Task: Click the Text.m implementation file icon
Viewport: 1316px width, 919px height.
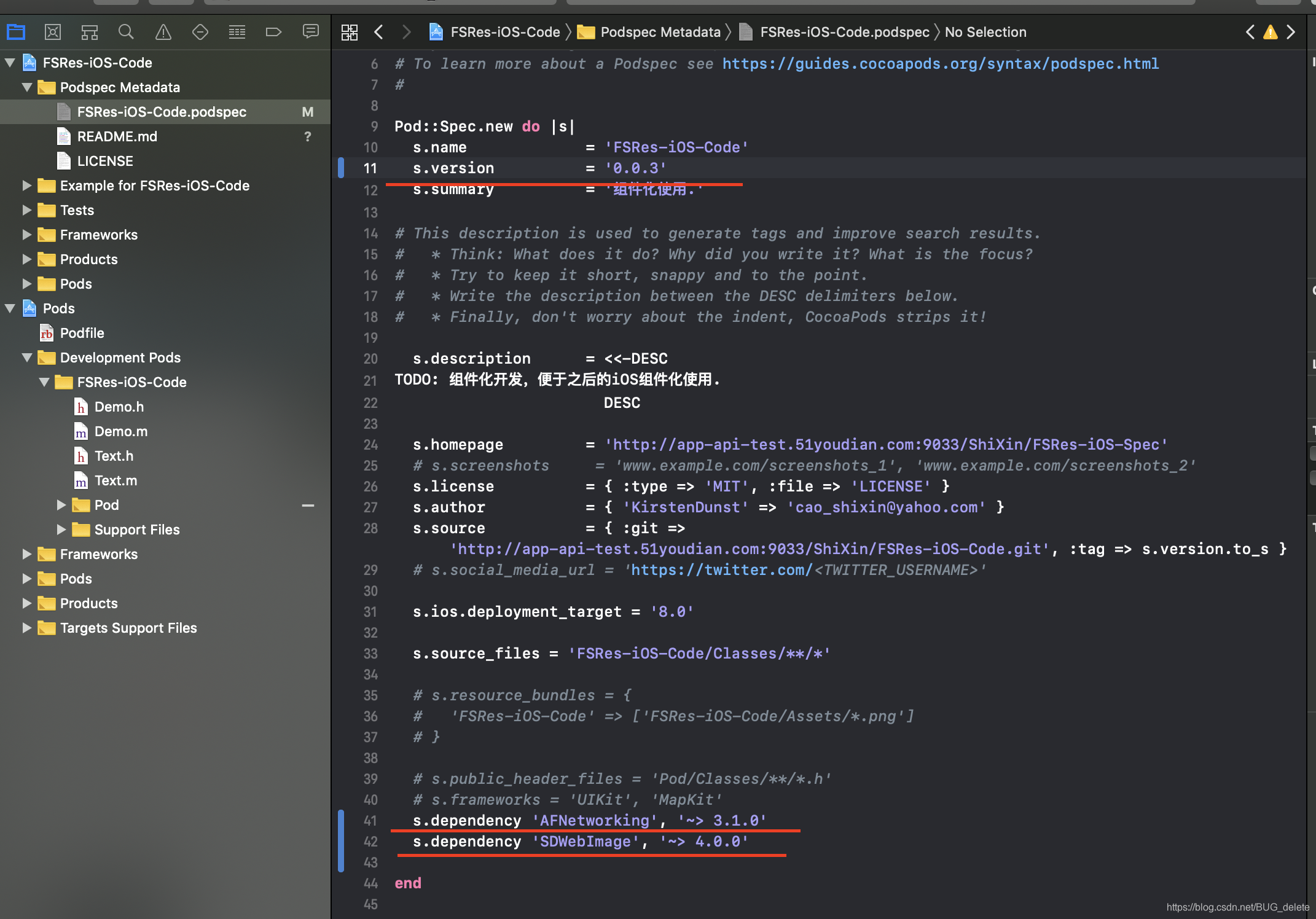Action: tap(81, 480)
